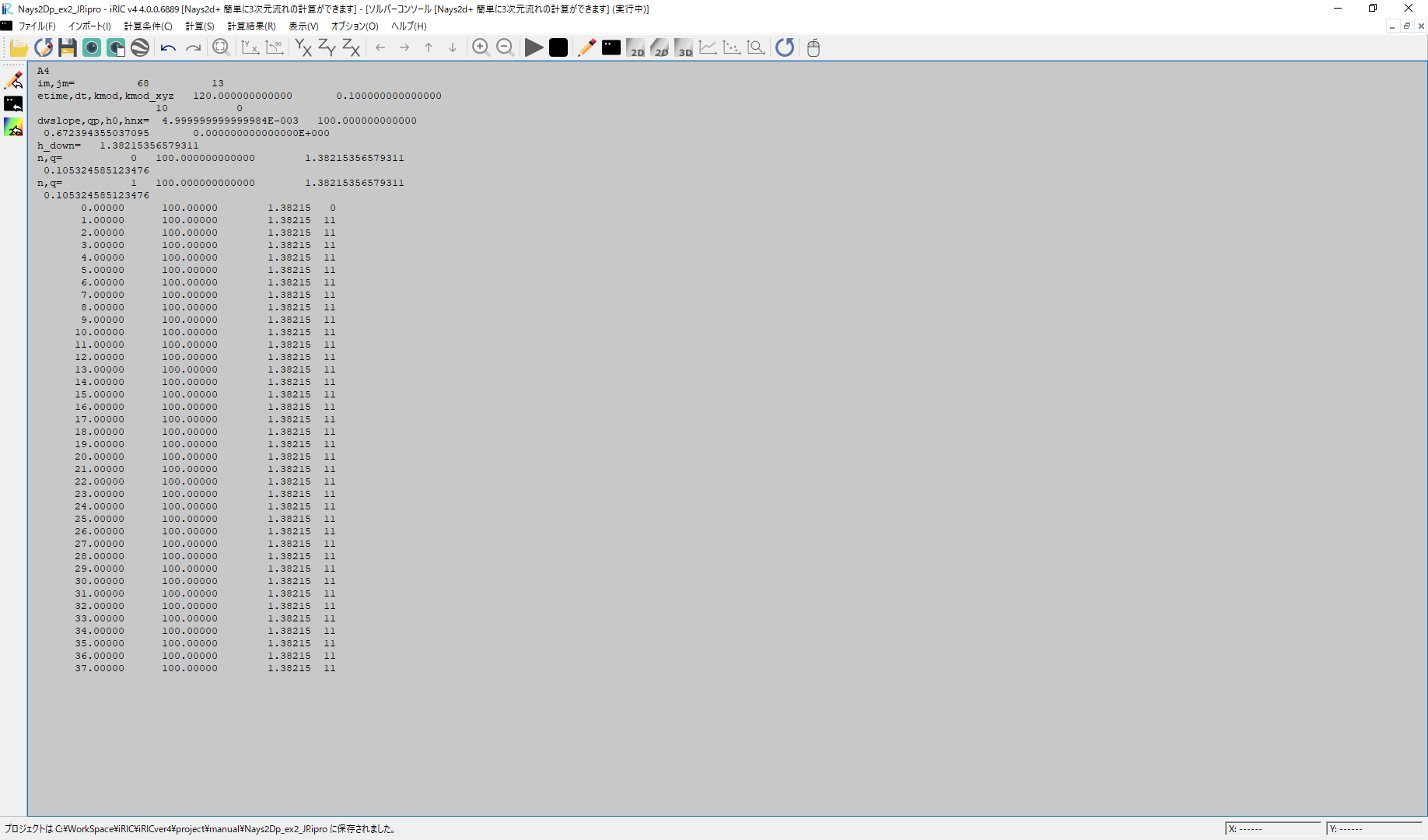Click the striped sphere toolbar icon
Image resolution: width=1428 pixels, height=840 pixels.
tap(140, 48)
